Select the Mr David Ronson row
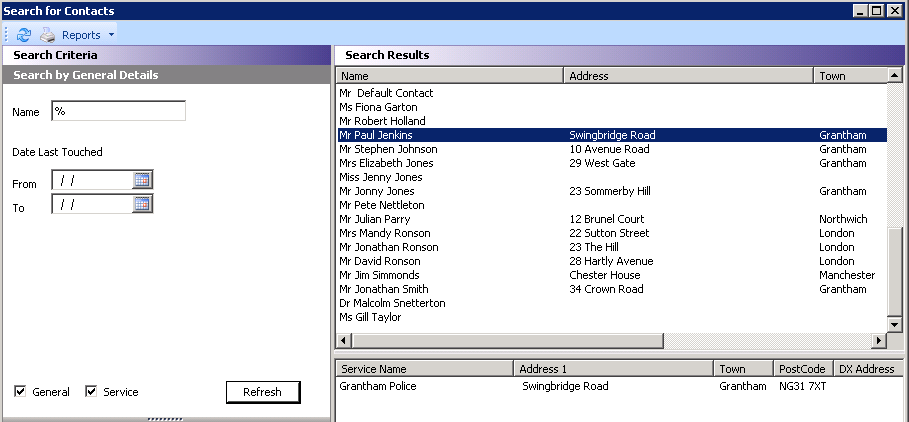This screenshot has height=422, width=909. point(612,261)
